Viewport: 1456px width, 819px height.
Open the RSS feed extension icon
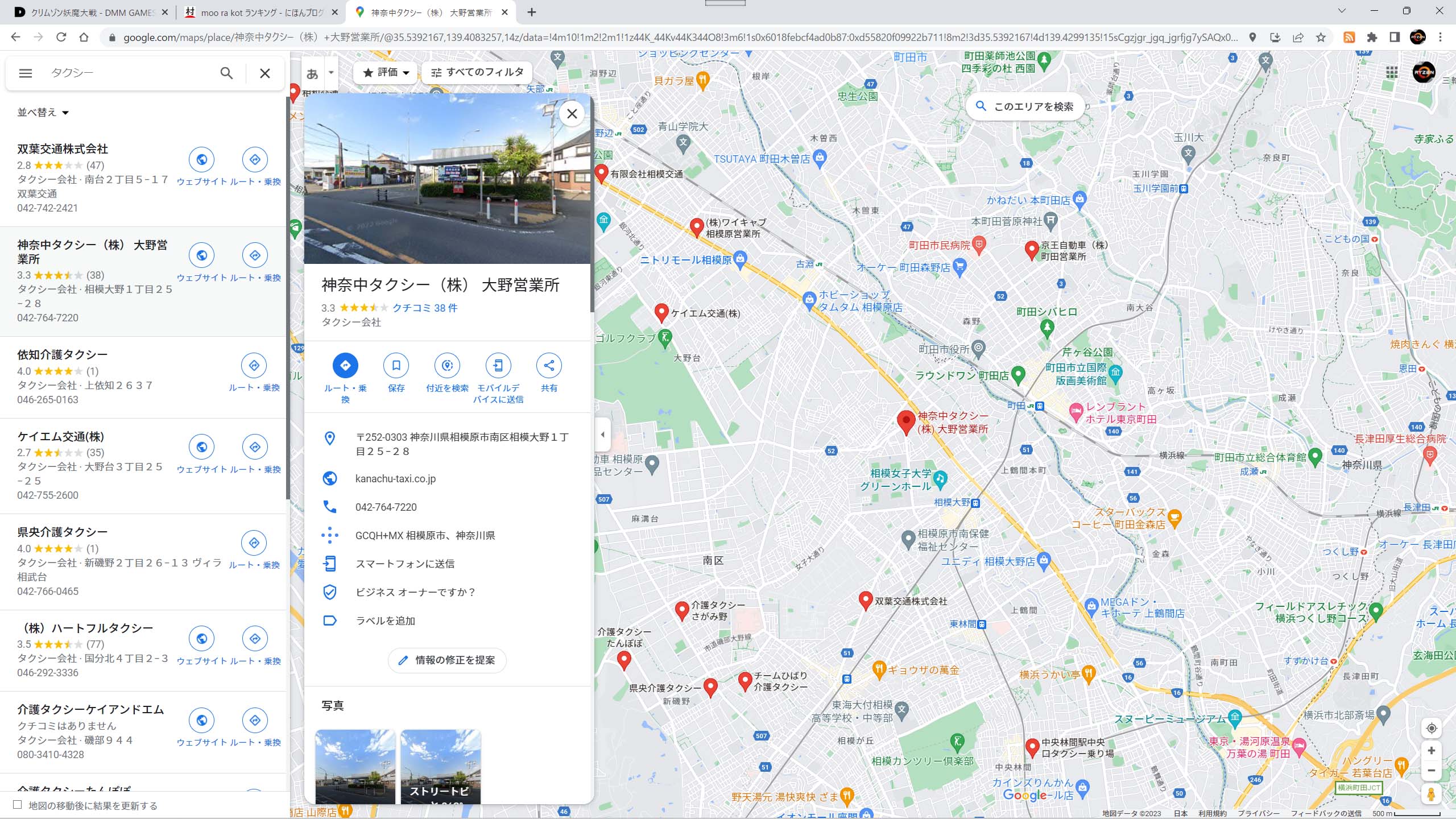point(1349,38)
